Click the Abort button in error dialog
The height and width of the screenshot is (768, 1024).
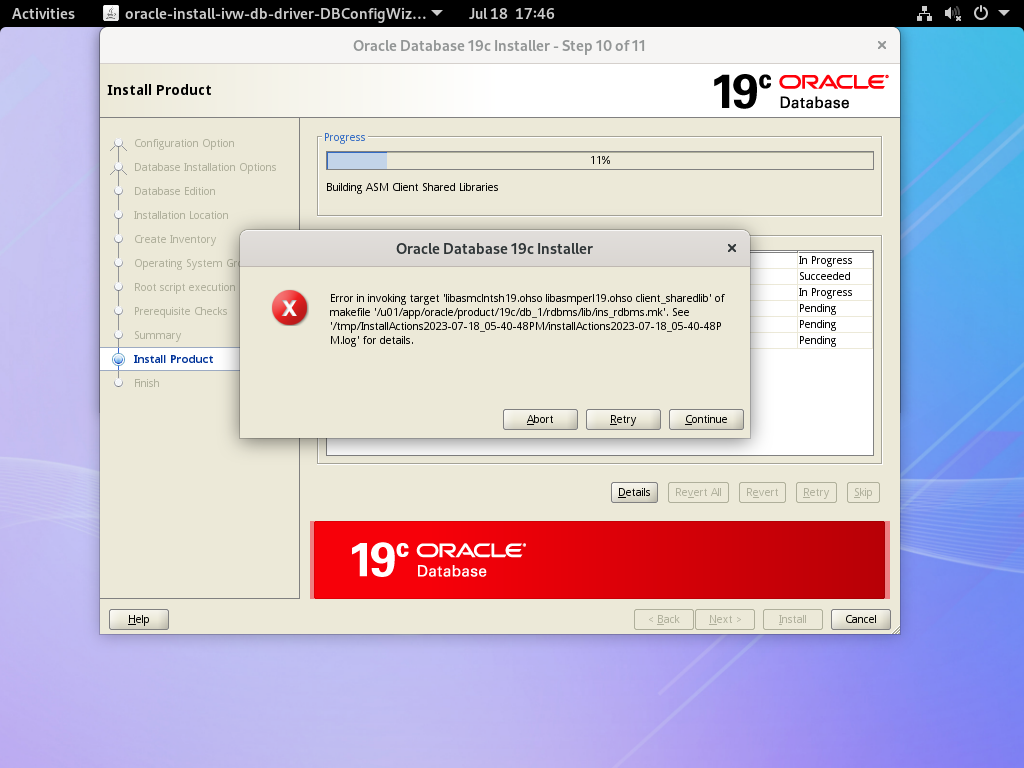coord(540,419)
